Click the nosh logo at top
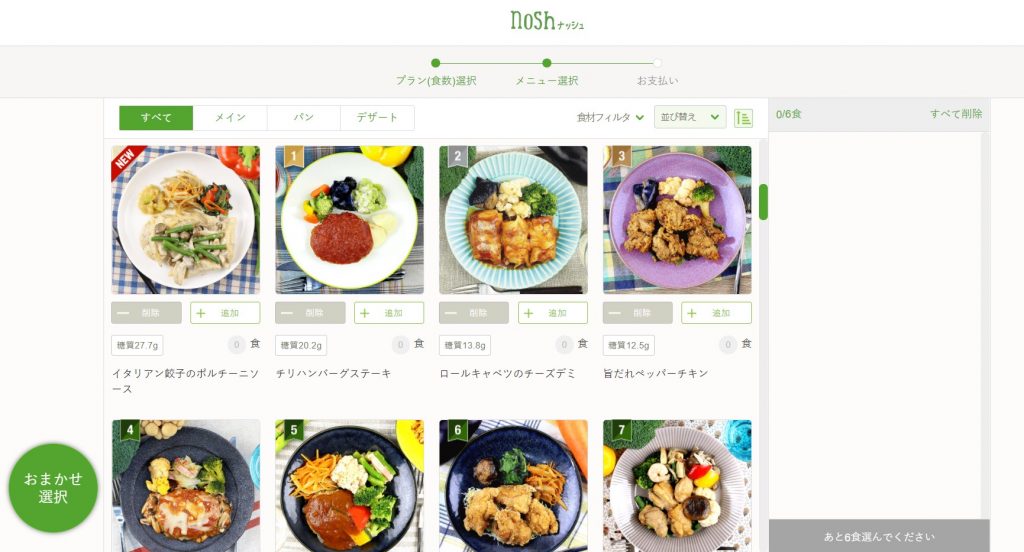Screen dimensions: 1024x552 pos(547,20)
